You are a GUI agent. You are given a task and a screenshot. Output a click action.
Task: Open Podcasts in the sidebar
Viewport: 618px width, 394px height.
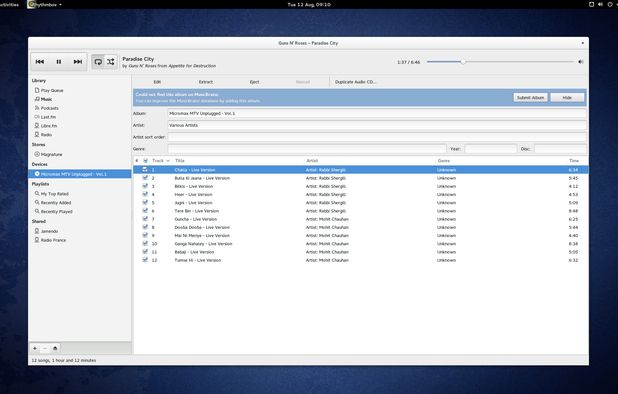(49, 108)
